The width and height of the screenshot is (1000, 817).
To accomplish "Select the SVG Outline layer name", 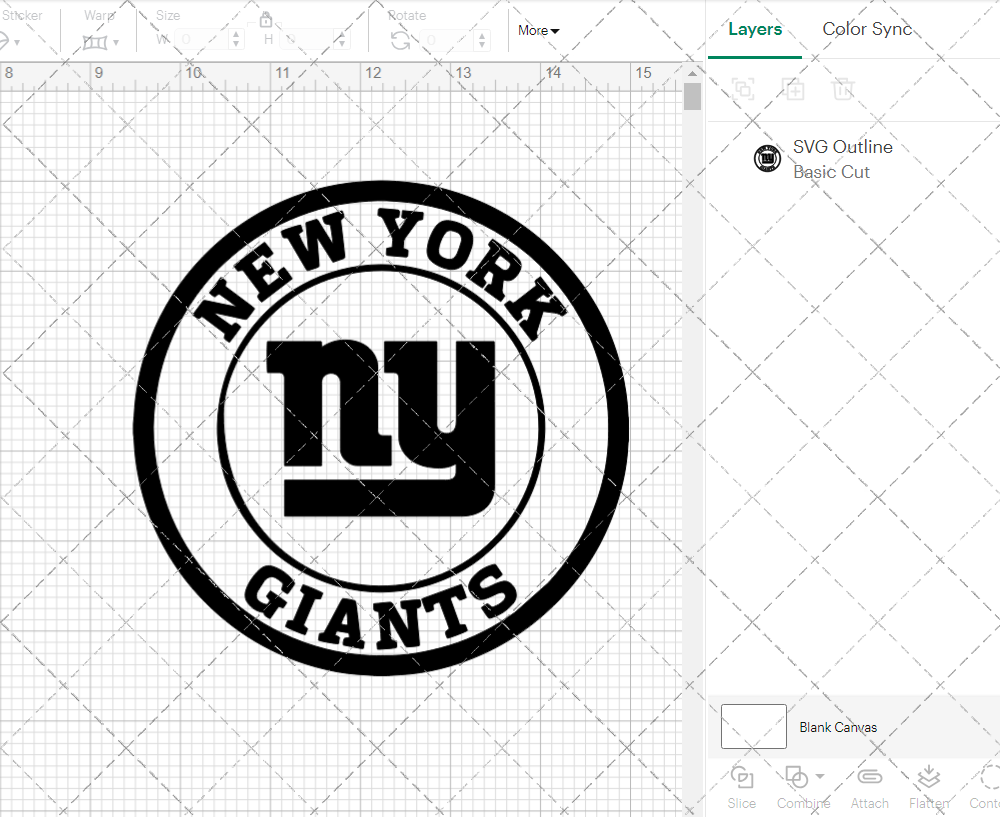I will [842, 147].
